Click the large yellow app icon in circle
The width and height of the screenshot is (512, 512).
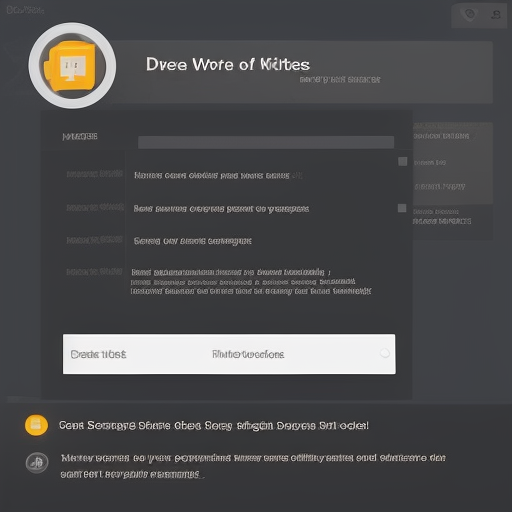point(72,66)
